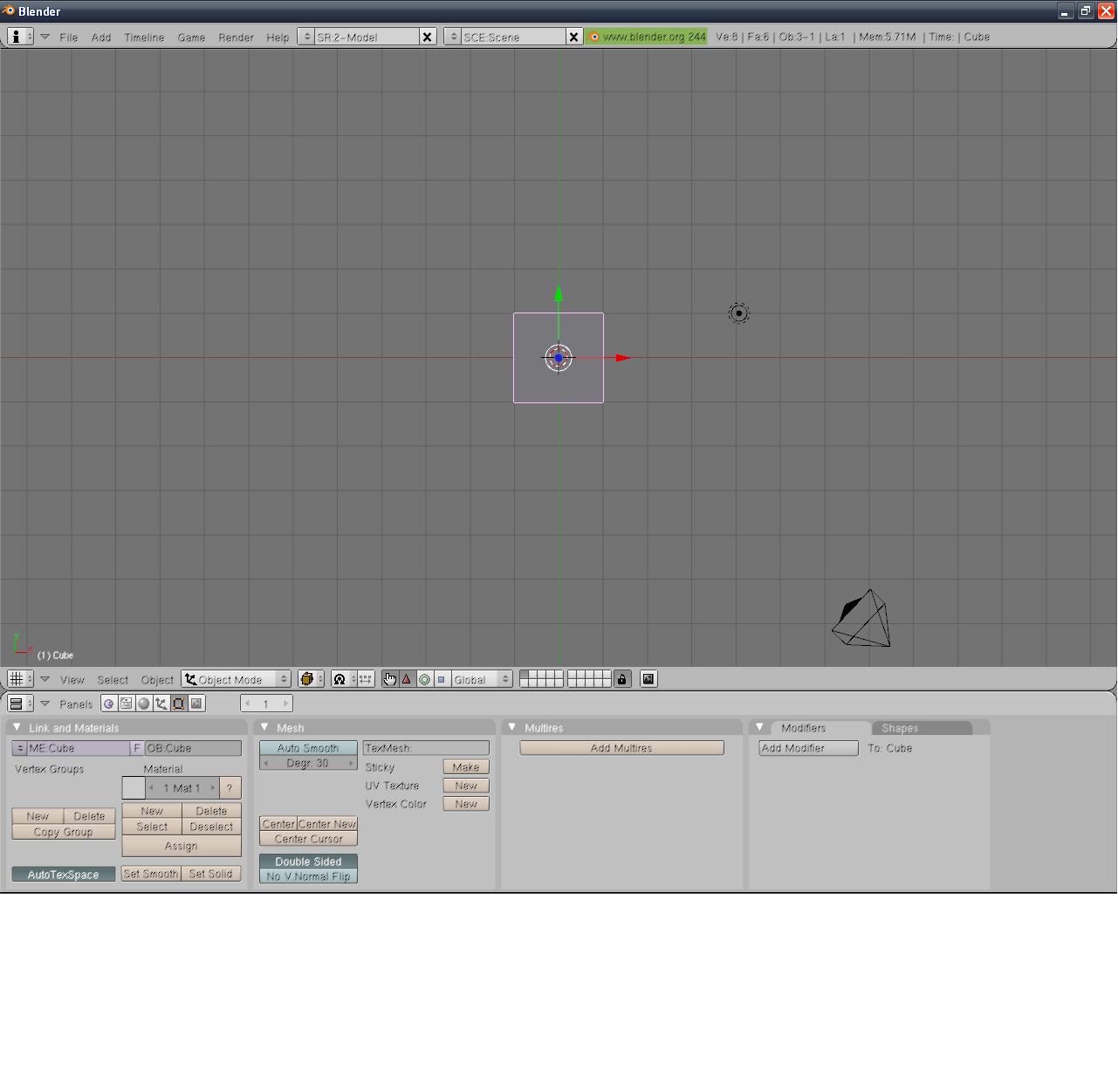Switch to the Shapes tab
This screenshot has height=1092, width=1118.
900,728
